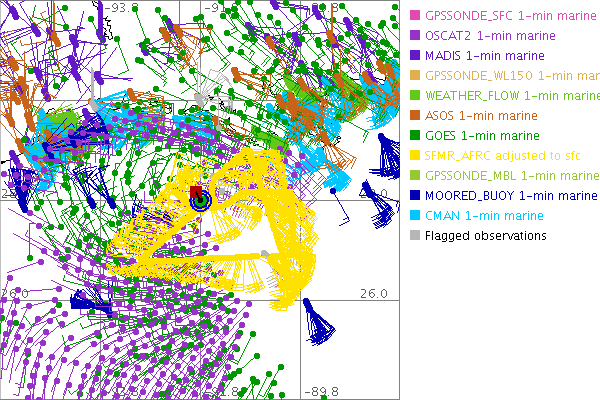This screenshot has width=600, height=400.
Task: Click the brown ASOS legend swatch
Action: pos(415,116)
